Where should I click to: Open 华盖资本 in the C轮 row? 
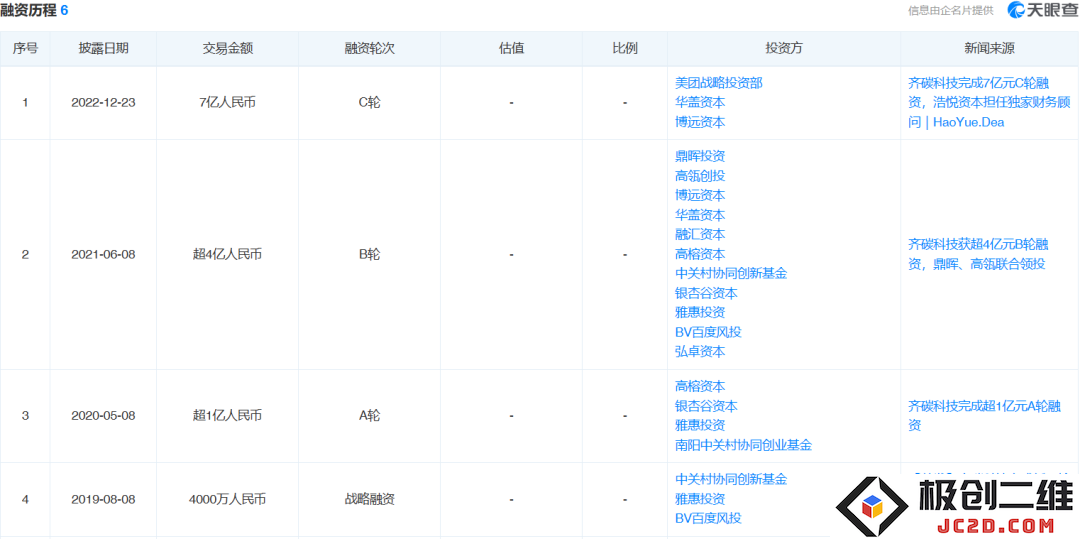point(700,103)
